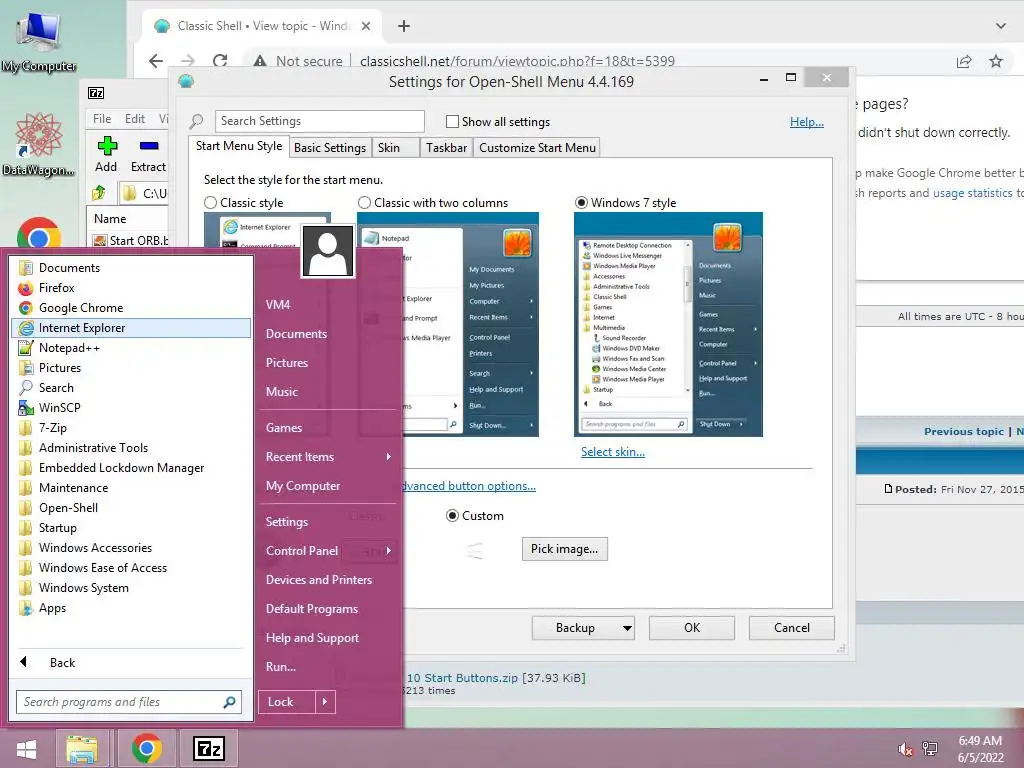Click the Extract button in 7-Zip

click(x=148, y=155)
